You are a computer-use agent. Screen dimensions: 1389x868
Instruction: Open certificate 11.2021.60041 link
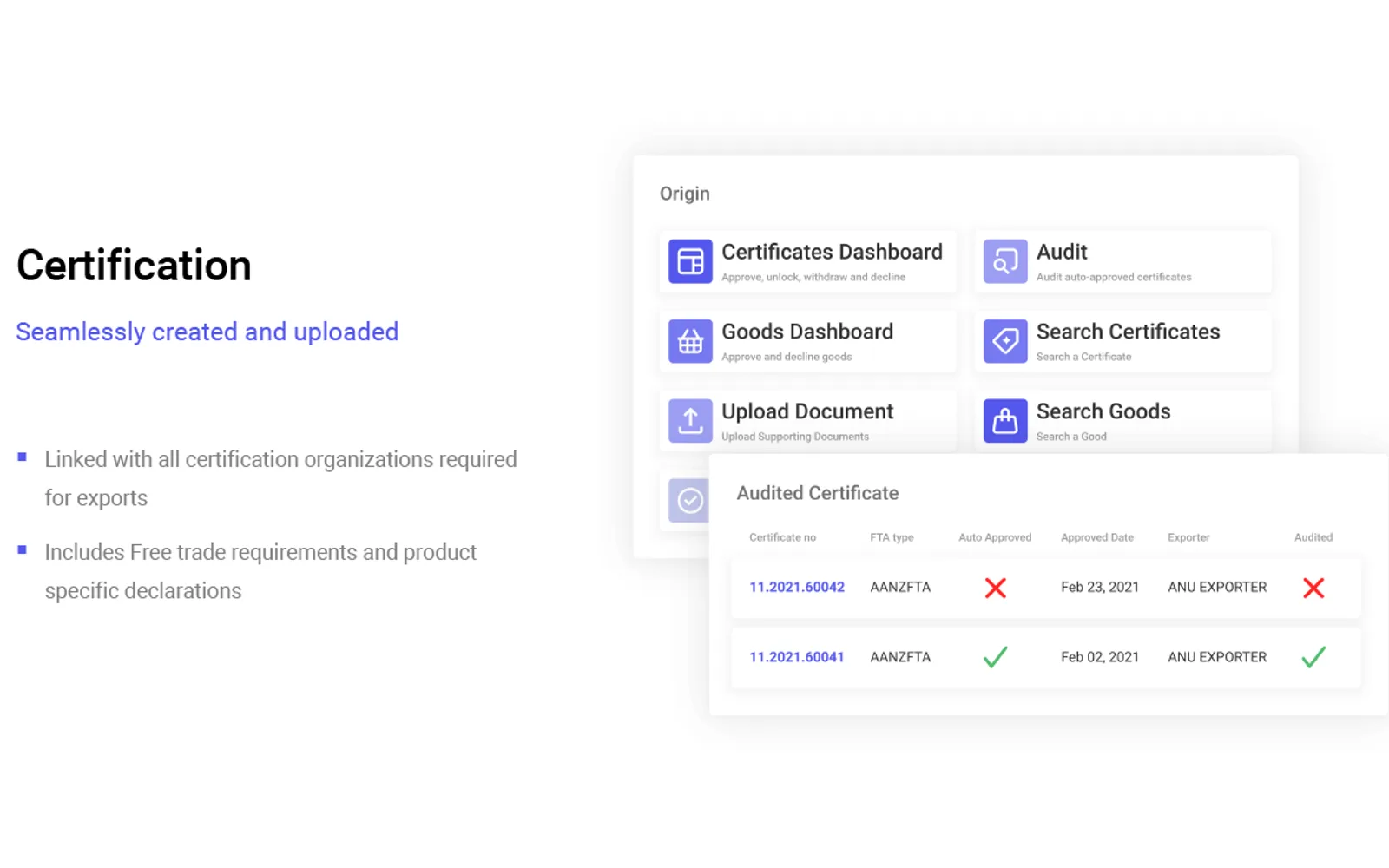[x=797, y=657]
